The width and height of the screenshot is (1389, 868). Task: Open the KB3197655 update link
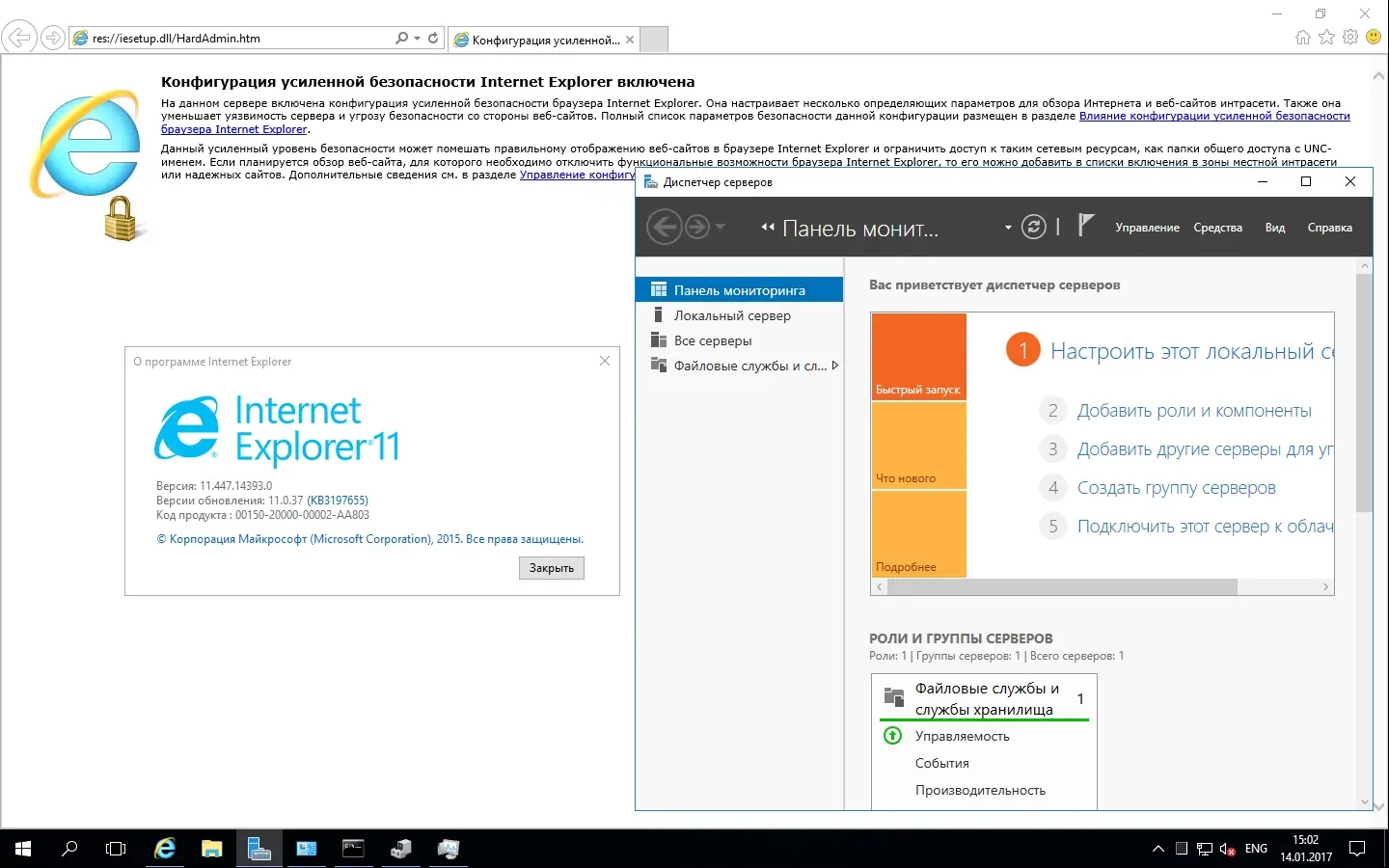(338, 501)
